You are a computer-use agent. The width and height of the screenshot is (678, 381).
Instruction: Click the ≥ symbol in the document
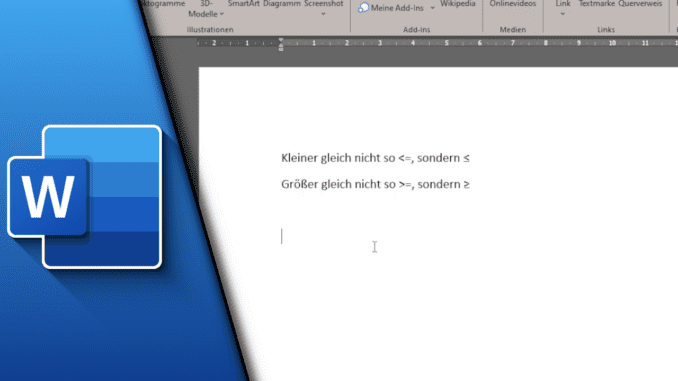point(466,185)
